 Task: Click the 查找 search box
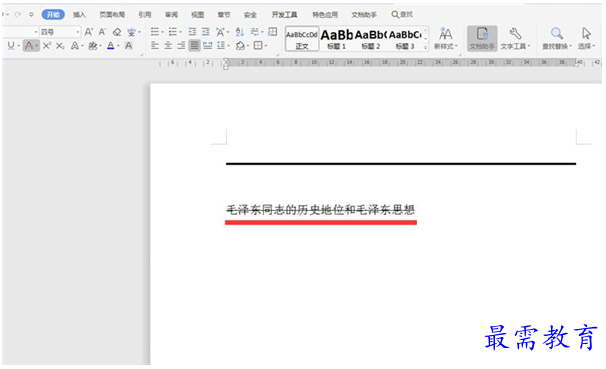[402, 15]
